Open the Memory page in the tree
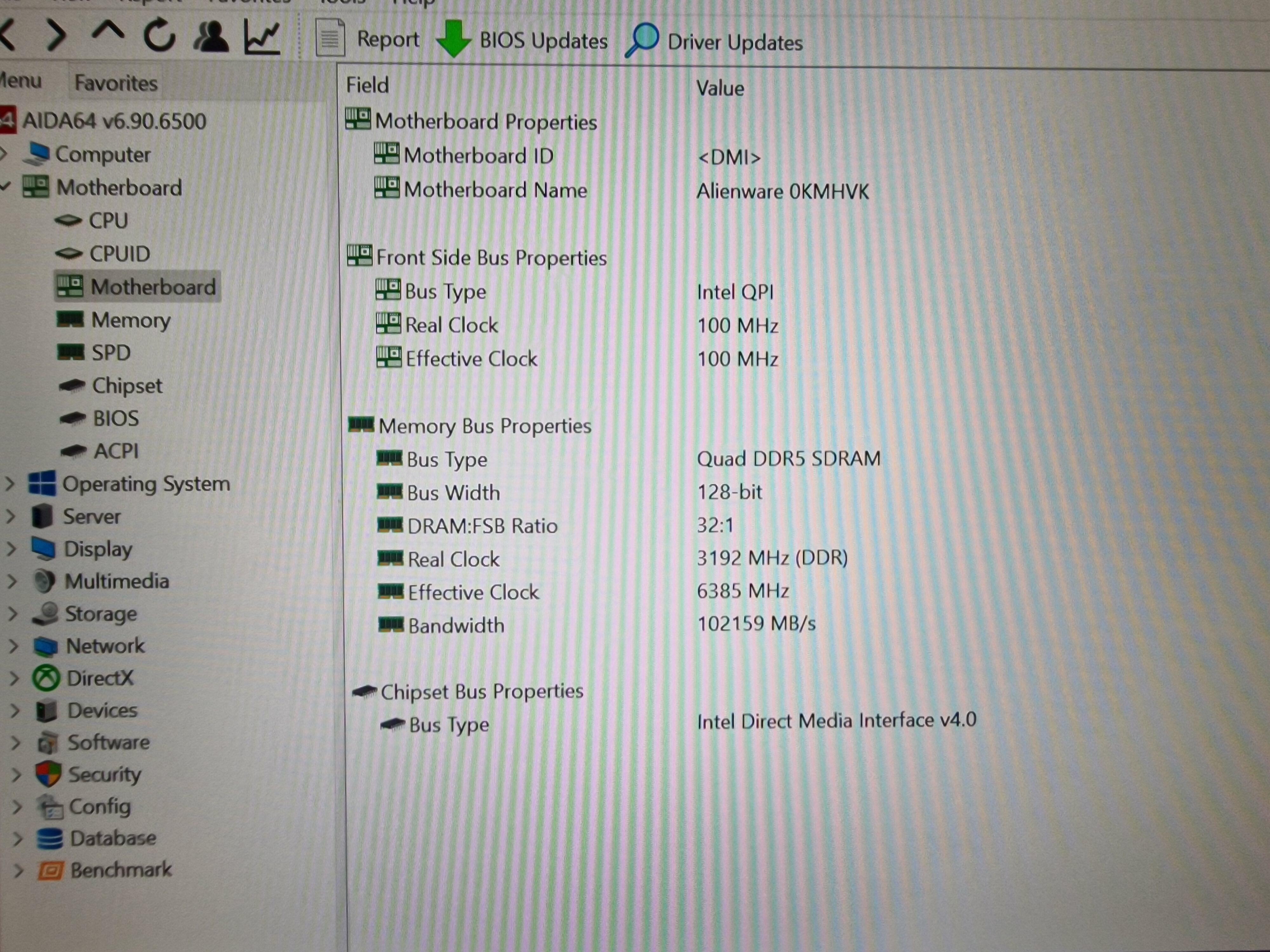This screenshot has width=1270, height=952. coord(131,320)
